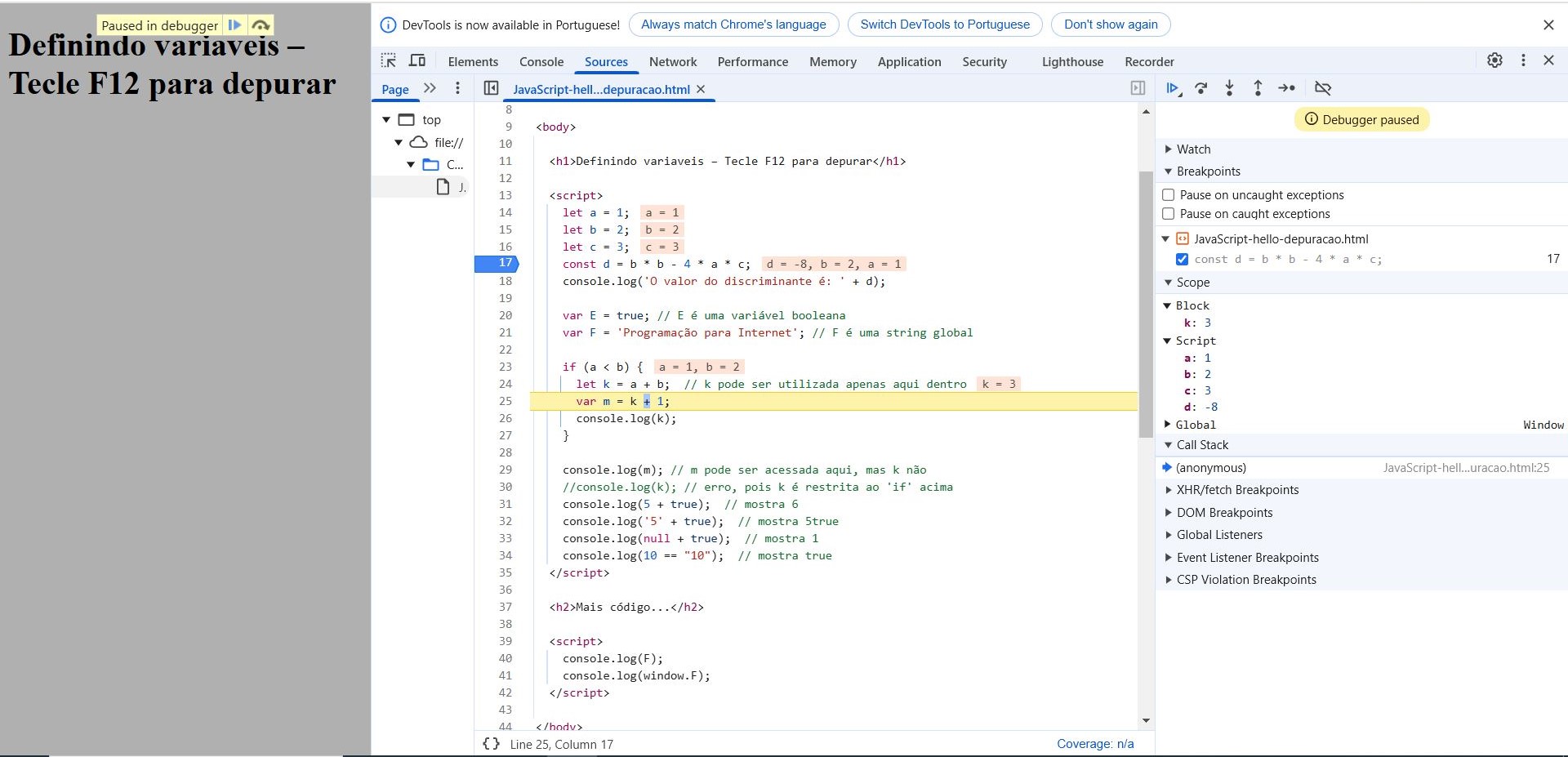Collapse JavaScript-hello-depuracao.html breakpoint group
The height and width of the screenshot is (757, 1568).
[1166, 238]
